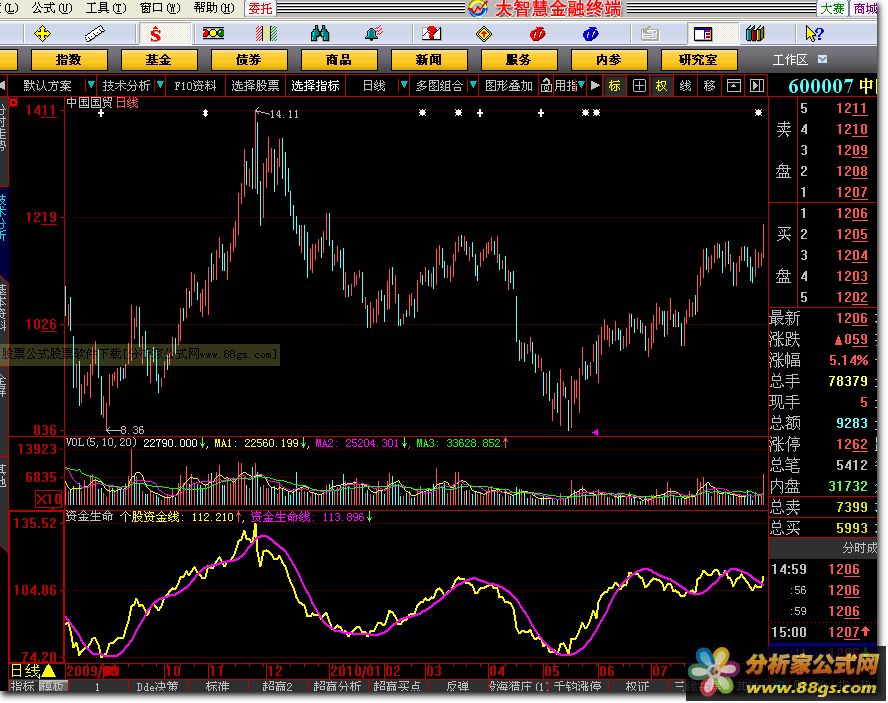
Task: Click the alarm bell alert icon
Action: coord(374,33)
